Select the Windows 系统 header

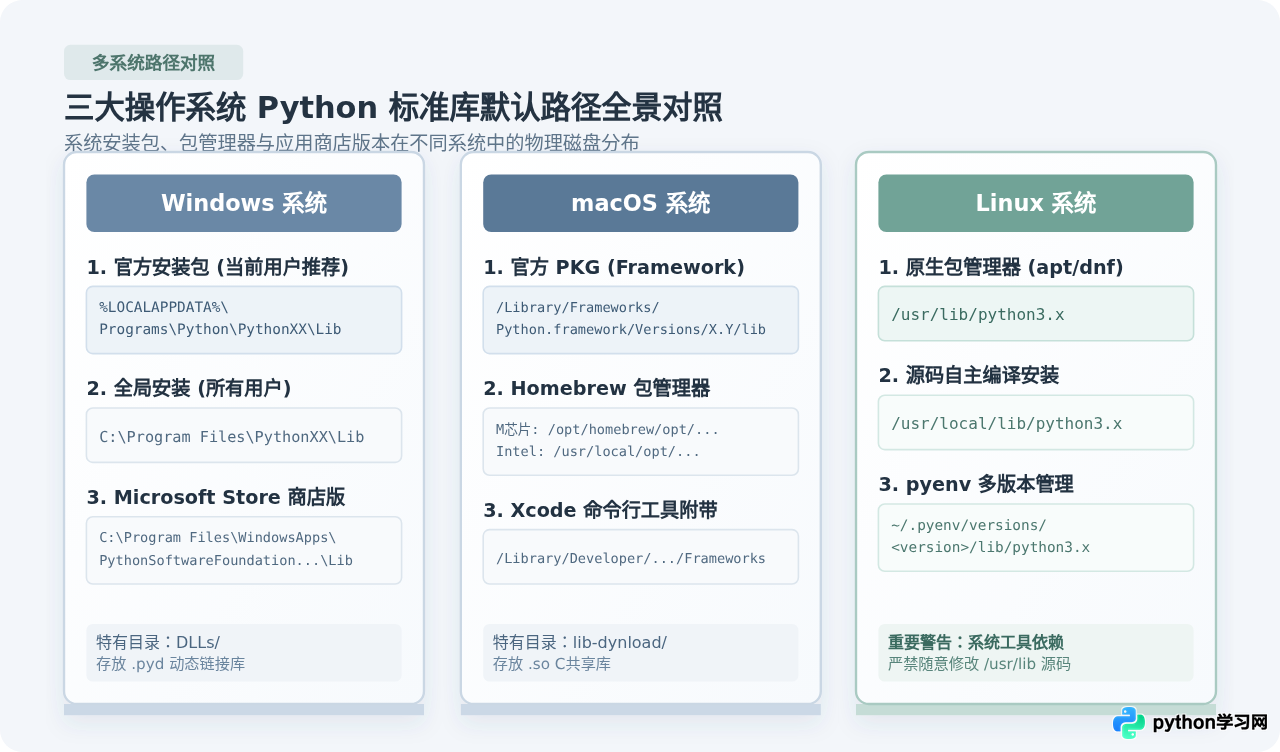[244, 203]
